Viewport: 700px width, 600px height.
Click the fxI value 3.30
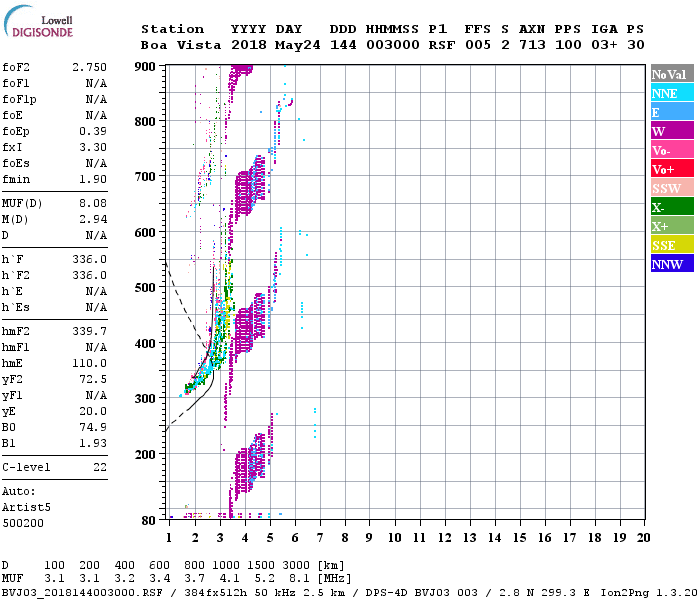pyautogui.click(x=93, y=147)
